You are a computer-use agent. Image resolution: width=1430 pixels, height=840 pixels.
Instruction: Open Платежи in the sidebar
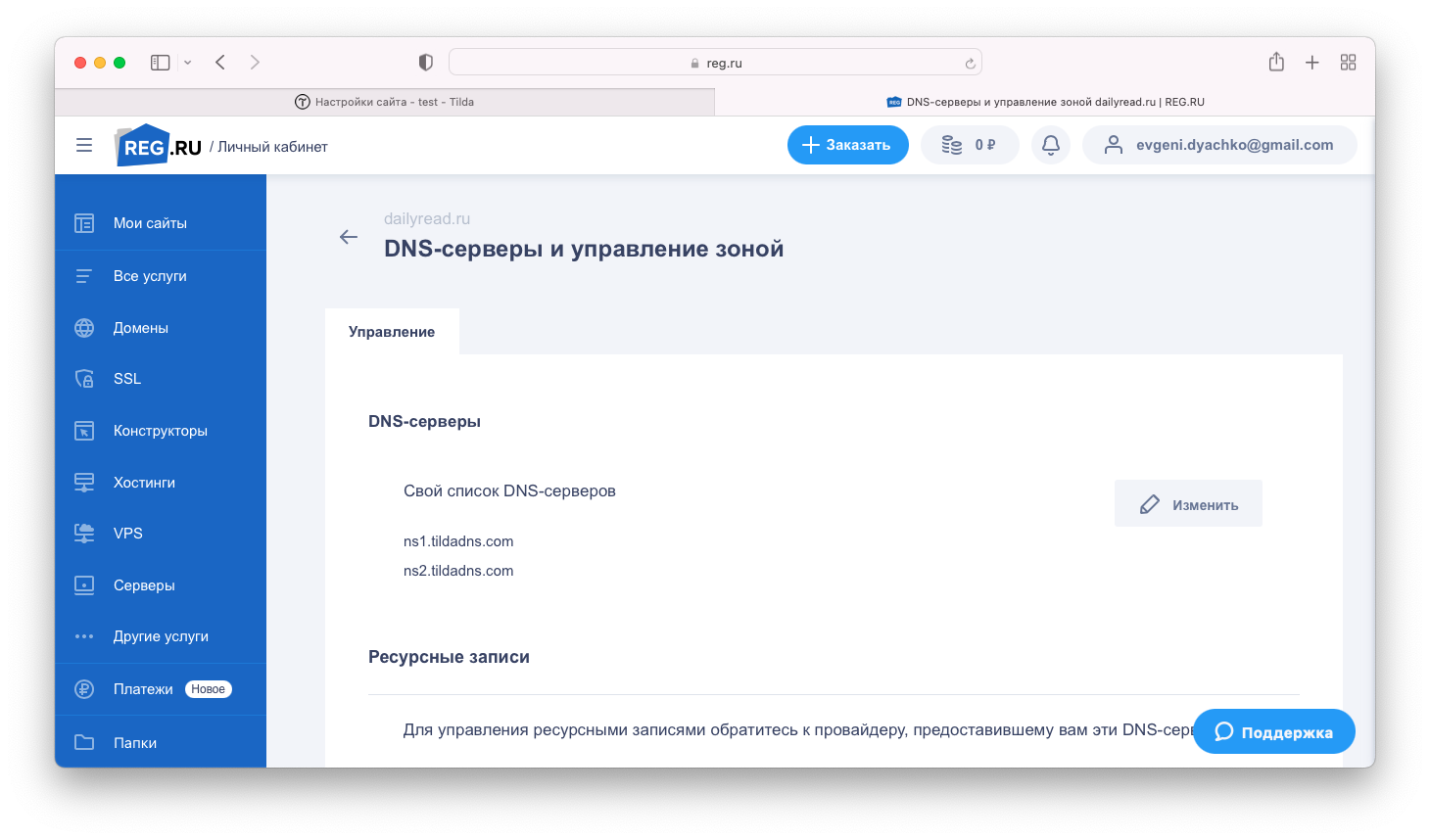click(x=143, y=689)
